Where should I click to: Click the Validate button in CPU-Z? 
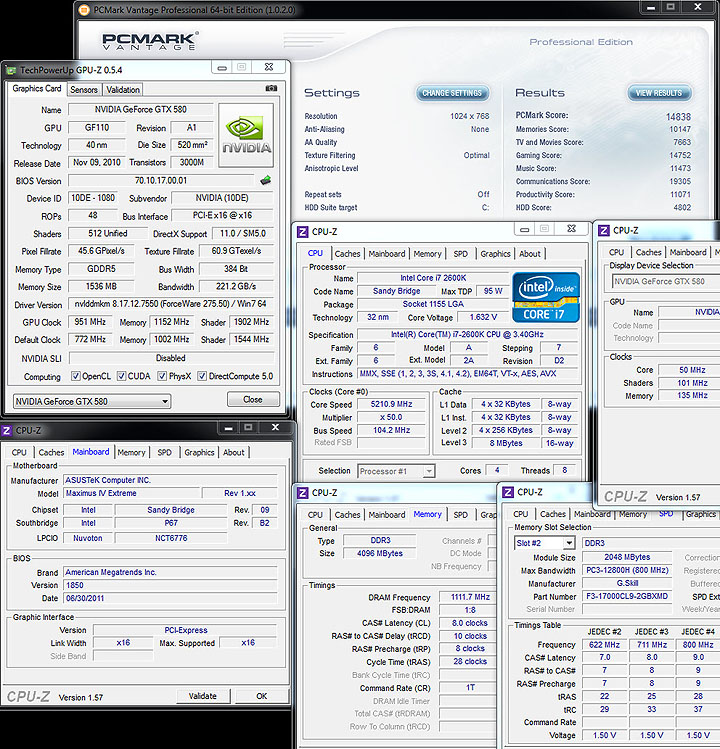click(203, 696)
